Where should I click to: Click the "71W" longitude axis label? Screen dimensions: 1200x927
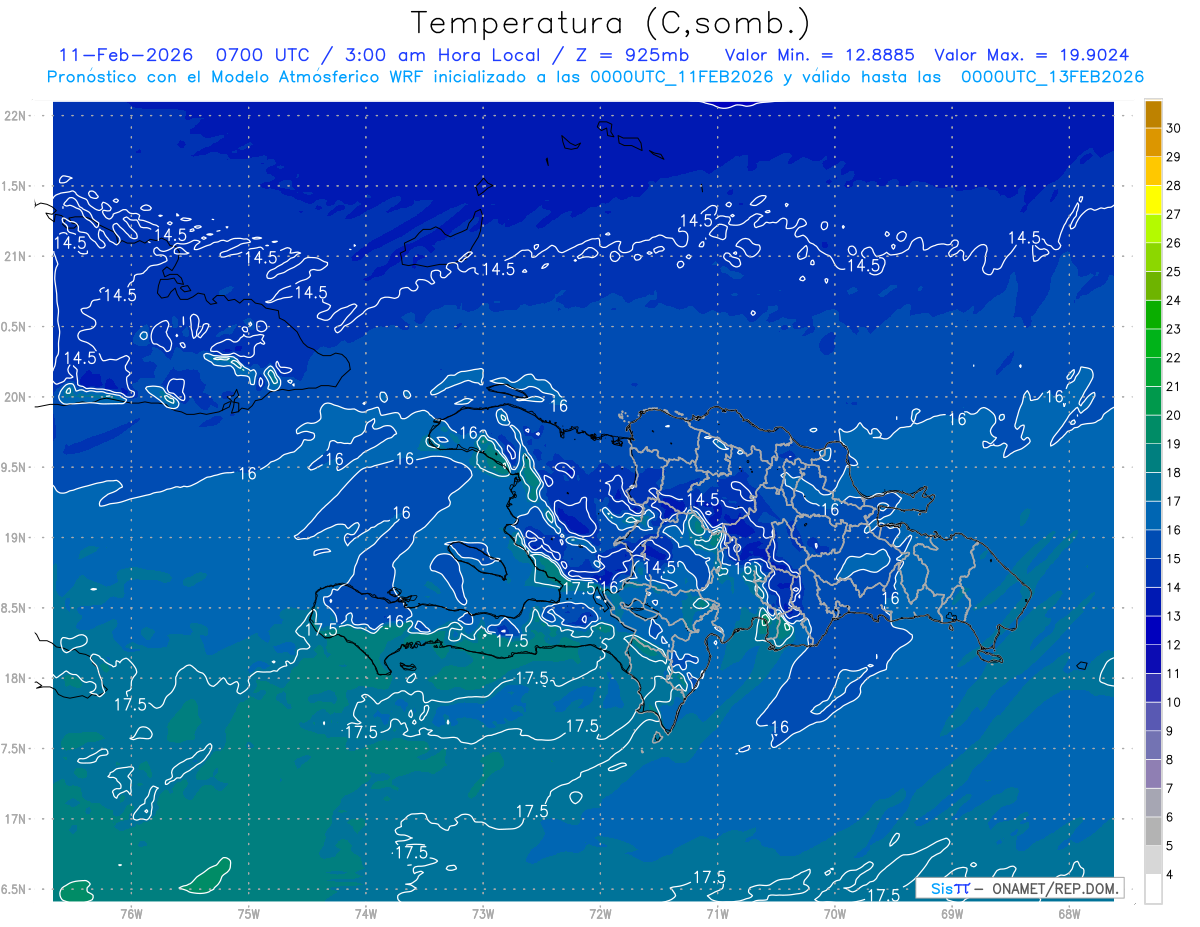[717, 914]
